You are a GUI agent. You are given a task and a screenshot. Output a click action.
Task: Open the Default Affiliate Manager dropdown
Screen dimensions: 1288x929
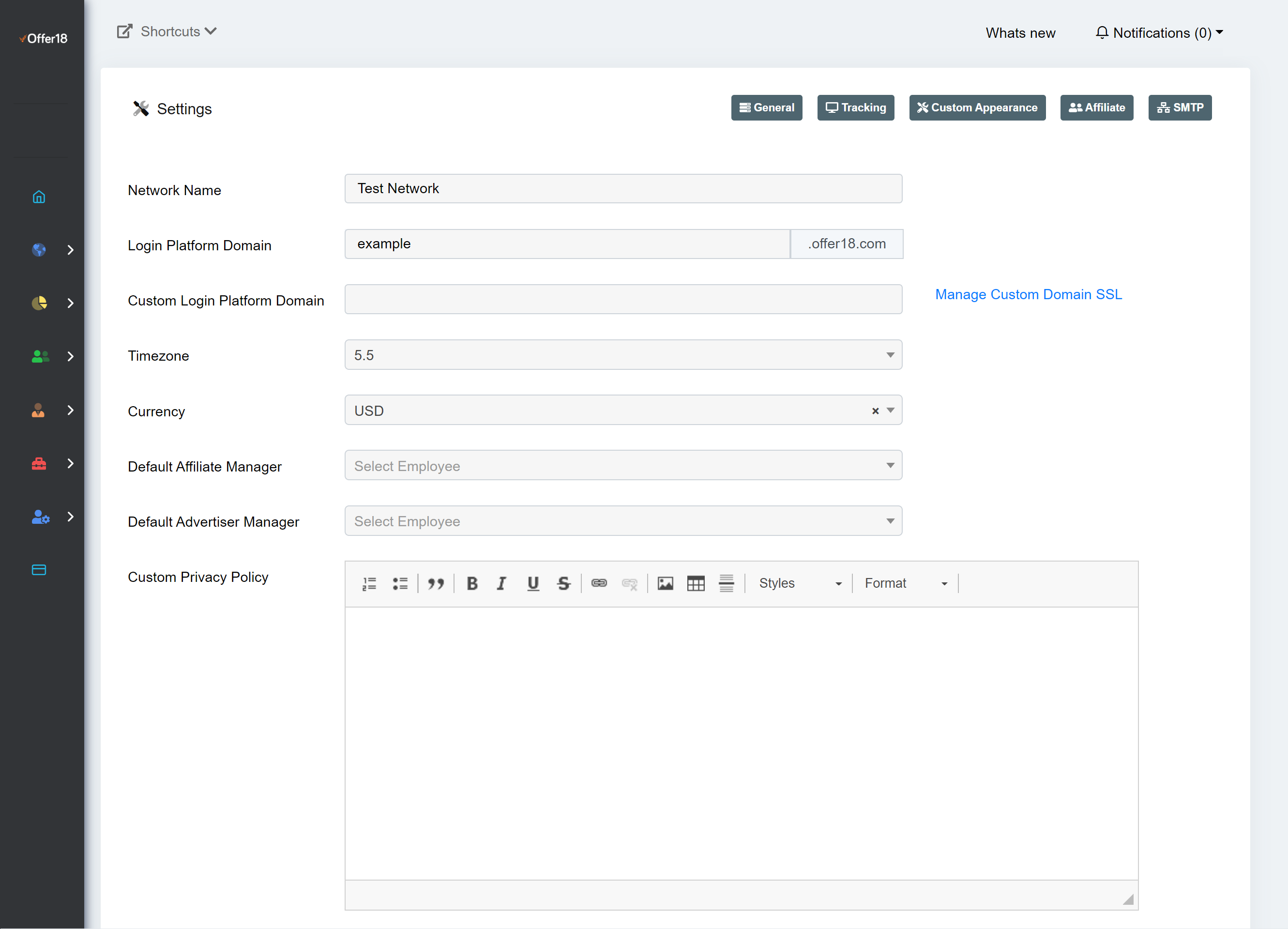[623, 466]
